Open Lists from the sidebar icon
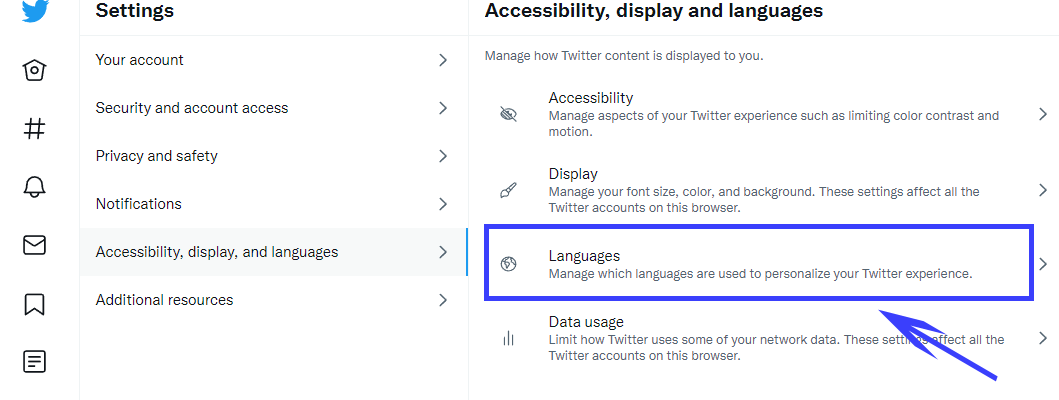1059x400 pixels. [x=34, y=362]
